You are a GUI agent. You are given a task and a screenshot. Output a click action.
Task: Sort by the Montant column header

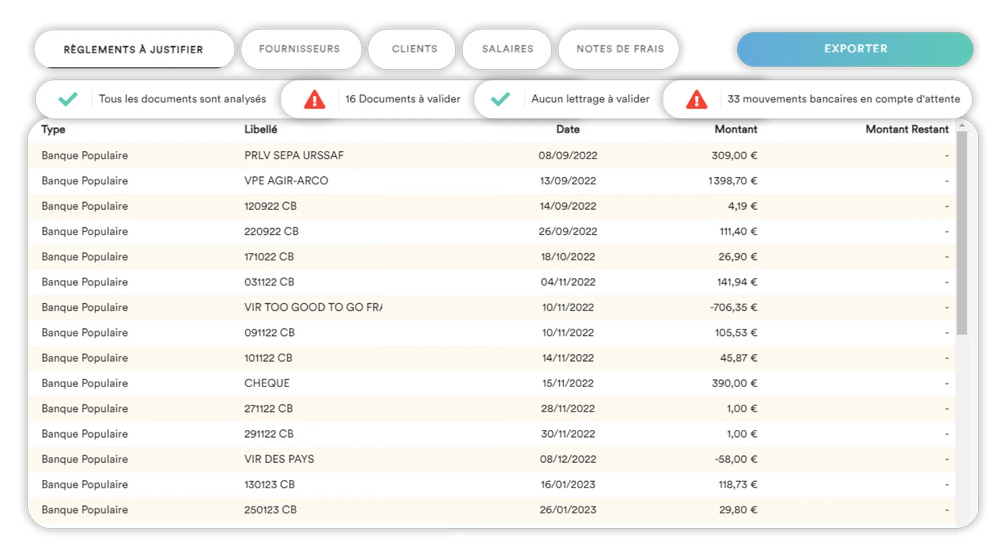click(x=735, y=129)
